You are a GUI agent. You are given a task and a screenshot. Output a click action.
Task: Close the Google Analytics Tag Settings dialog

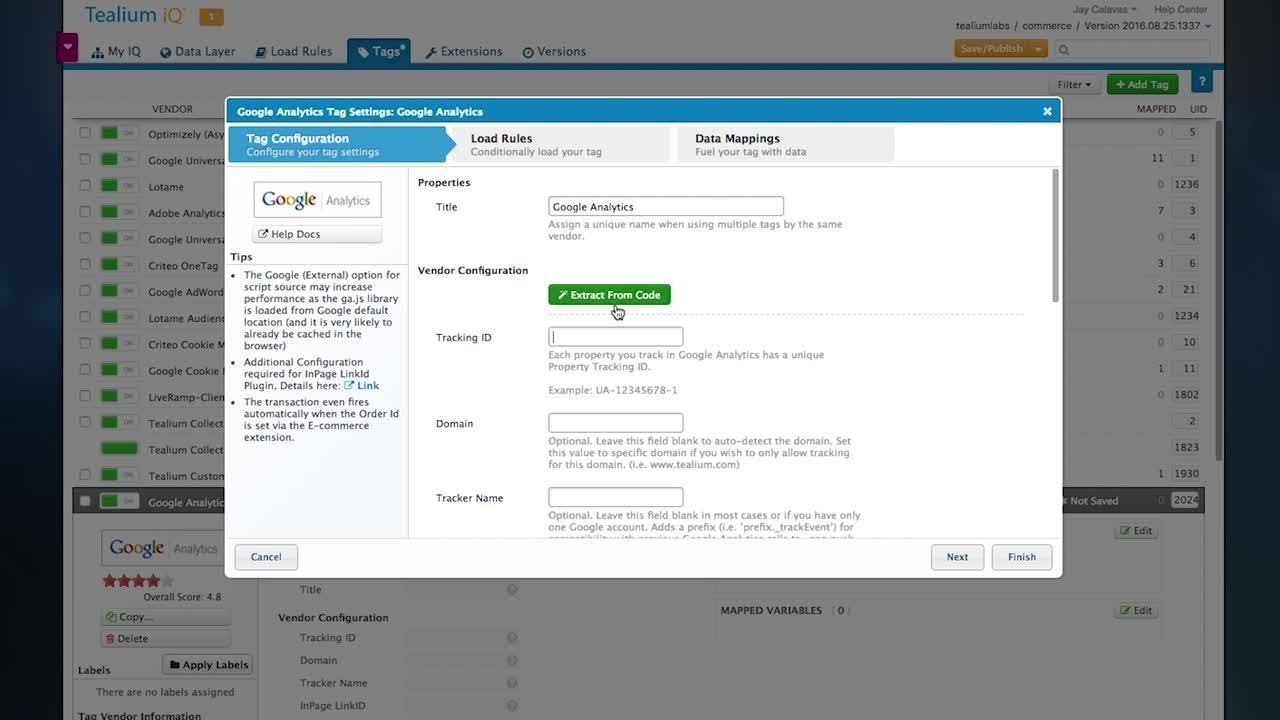pyautogui.click(x=1047, y=111)
